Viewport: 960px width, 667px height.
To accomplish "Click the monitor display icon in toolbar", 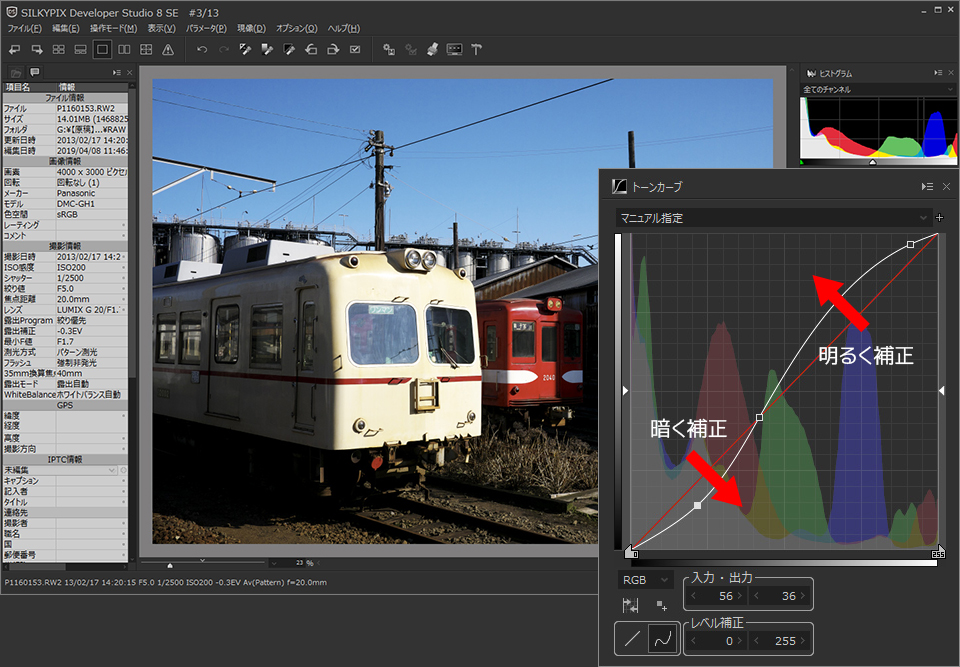I will coord(454,49).
